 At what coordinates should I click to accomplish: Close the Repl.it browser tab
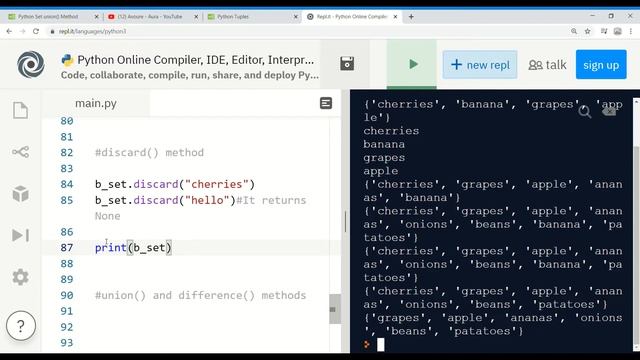tap(395, 17)
